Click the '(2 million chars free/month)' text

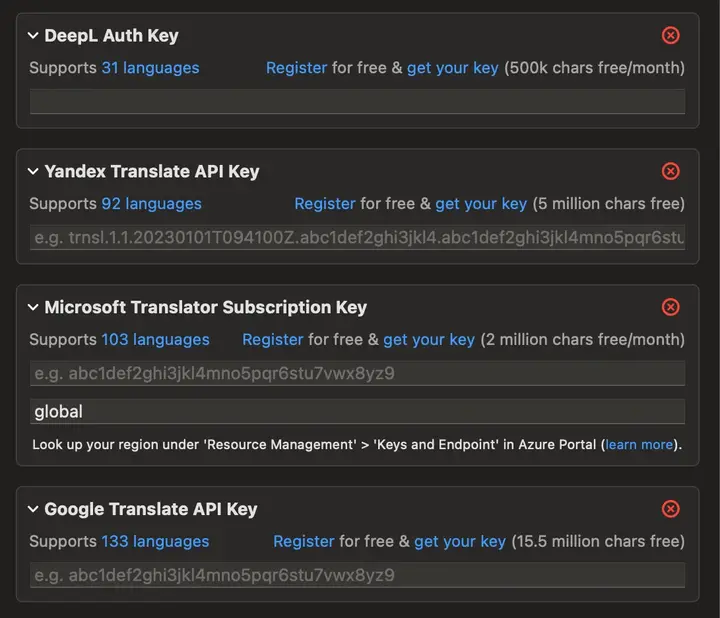tap(583, 340)
